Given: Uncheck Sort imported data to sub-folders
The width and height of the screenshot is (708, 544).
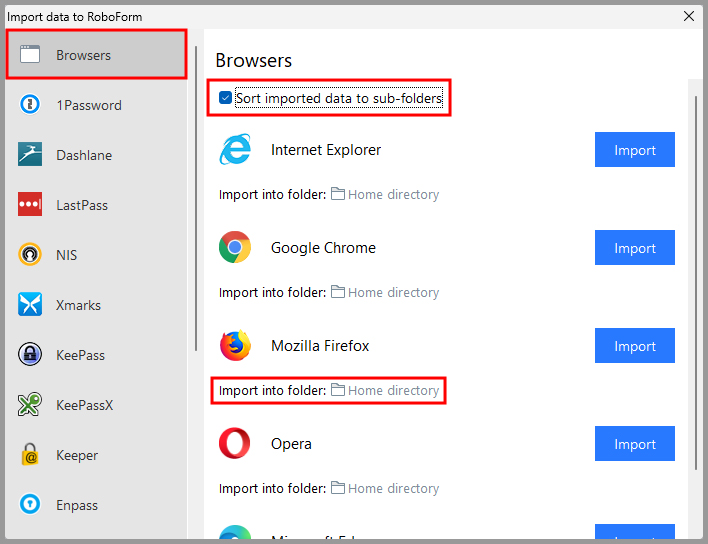Looking at the screenshot, I should [226, 98].
